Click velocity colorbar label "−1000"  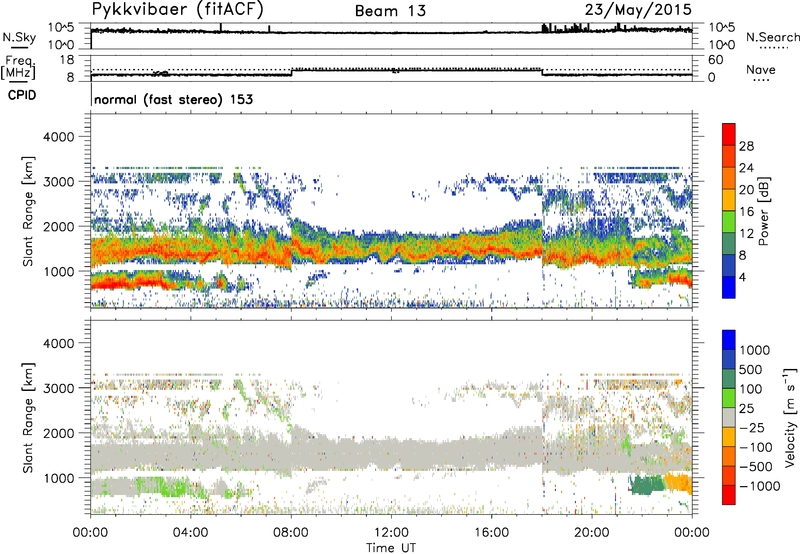[x=760, y=486]
